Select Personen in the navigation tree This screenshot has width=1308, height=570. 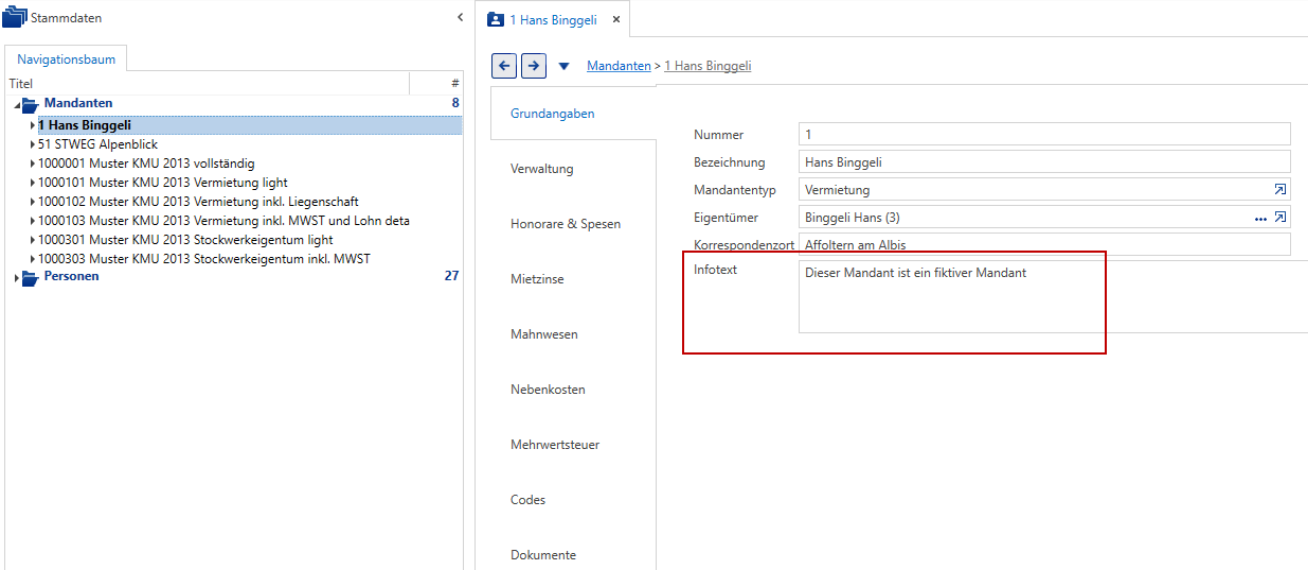(71, 277)
